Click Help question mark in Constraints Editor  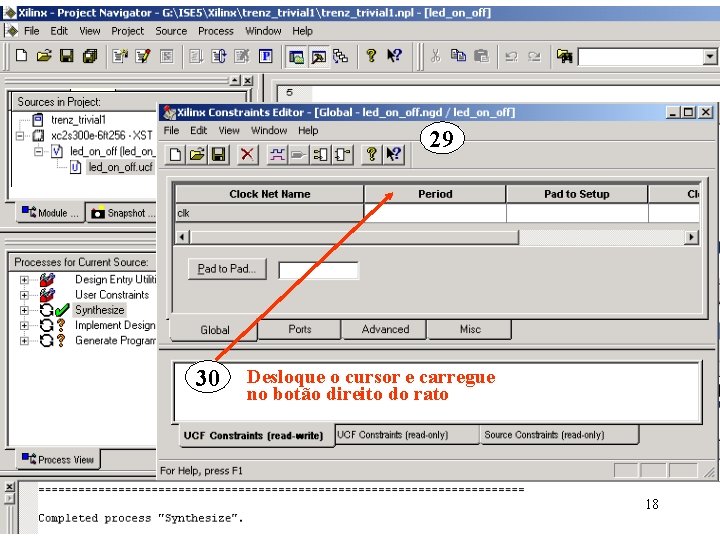pos(371,154)
